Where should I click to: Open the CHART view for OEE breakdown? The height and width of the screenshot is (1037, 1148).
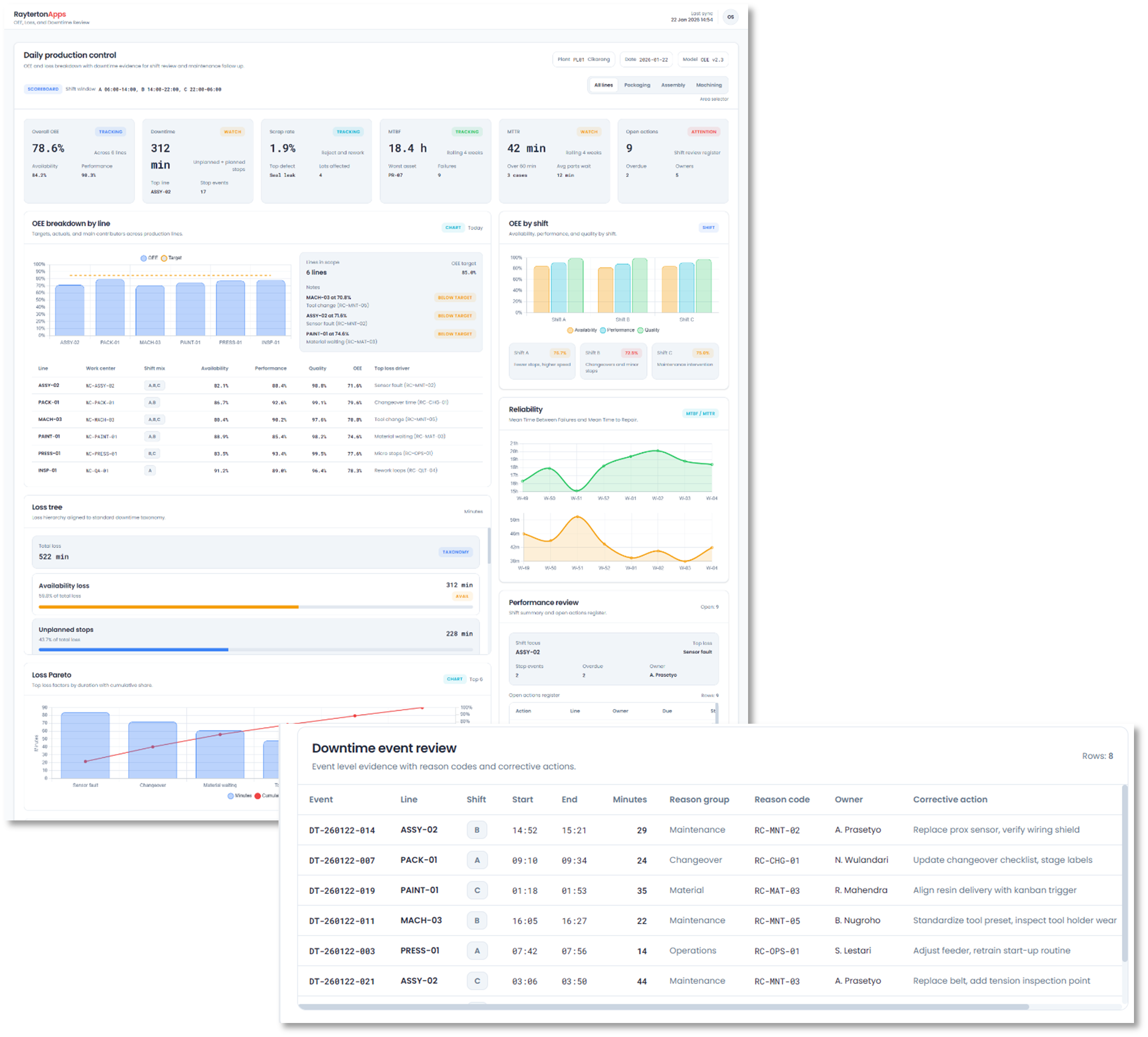453,227
